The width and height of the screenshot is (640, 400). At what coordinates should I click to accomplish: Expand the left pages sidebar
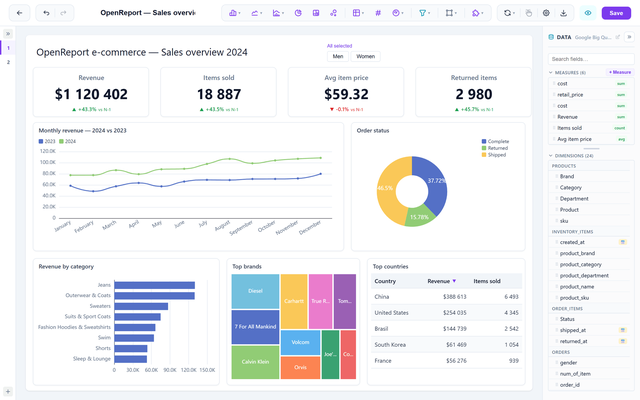click(x=8, y=33)
